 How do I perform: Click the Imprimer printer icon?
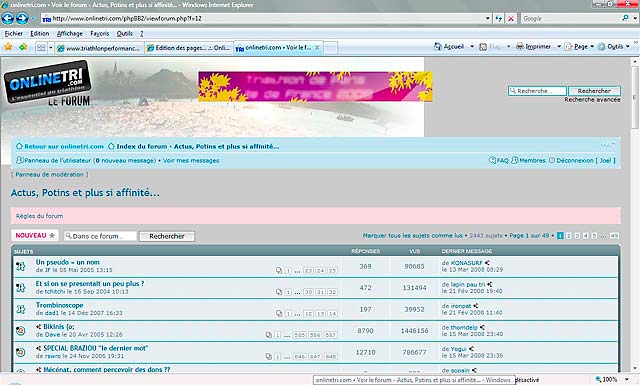tap(520, 47)
